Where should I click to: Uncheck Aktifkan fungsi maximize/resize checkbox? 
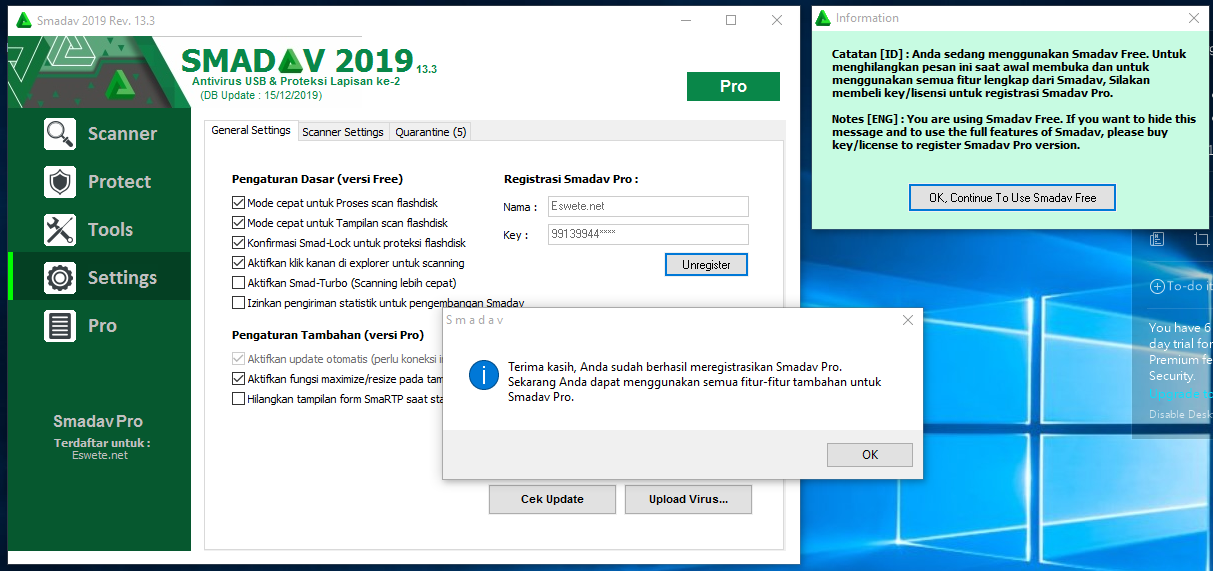pos(238,379)
